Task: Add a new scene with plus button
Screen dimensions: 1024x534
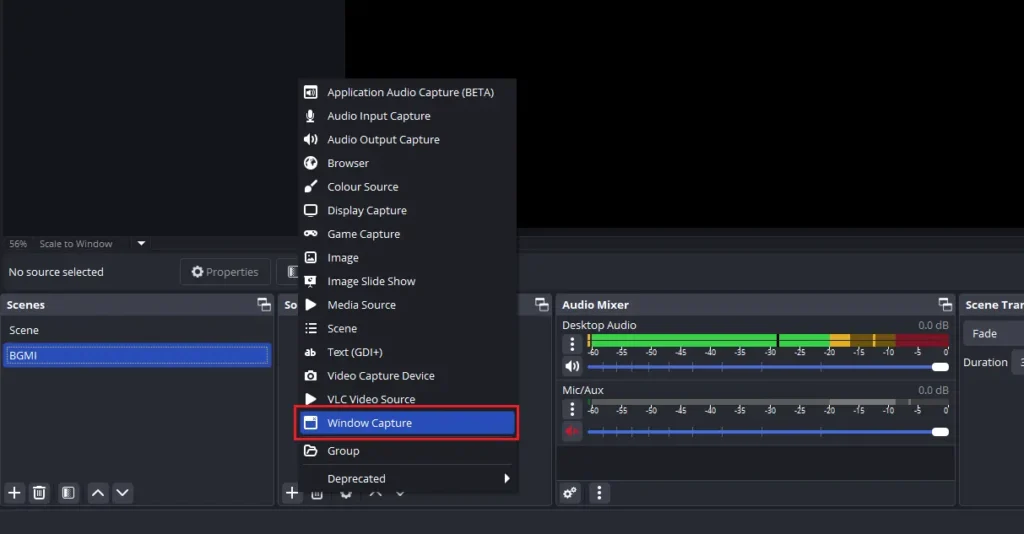Action: [x=14, y=493]
